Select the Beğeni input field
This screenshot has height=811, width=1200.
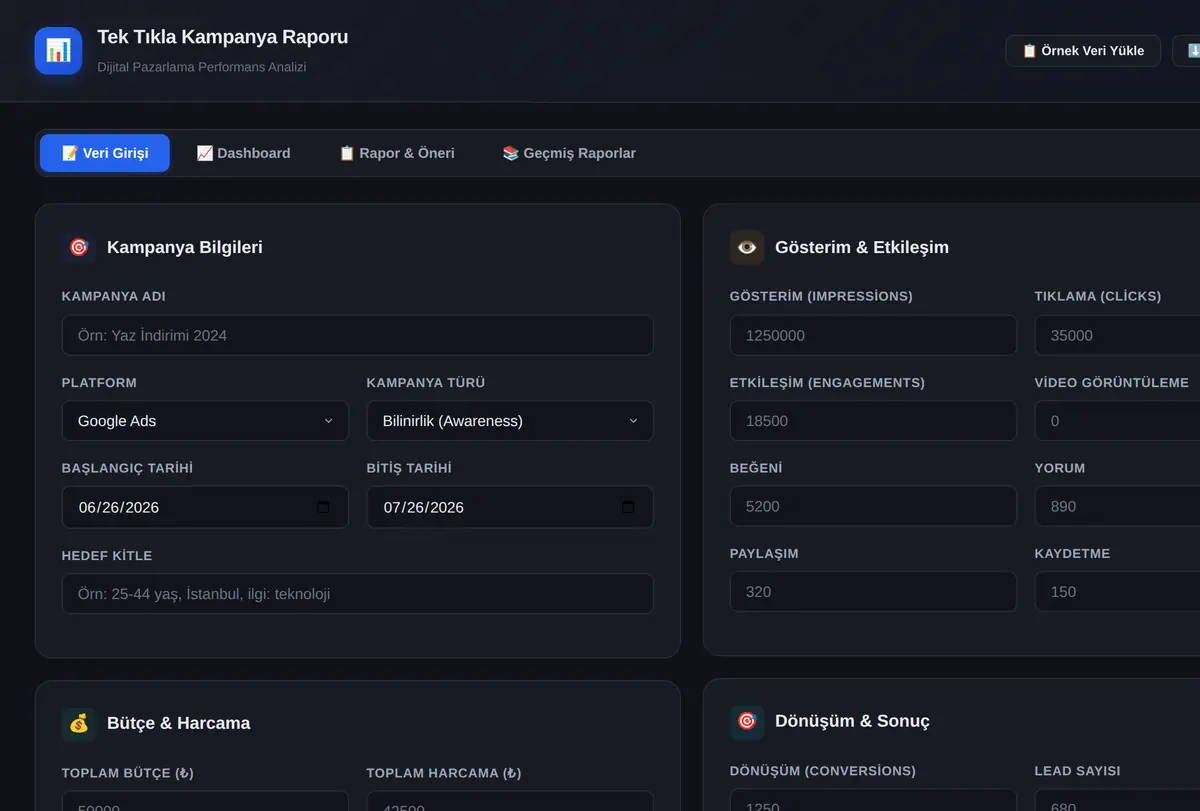tap(873, 507)
